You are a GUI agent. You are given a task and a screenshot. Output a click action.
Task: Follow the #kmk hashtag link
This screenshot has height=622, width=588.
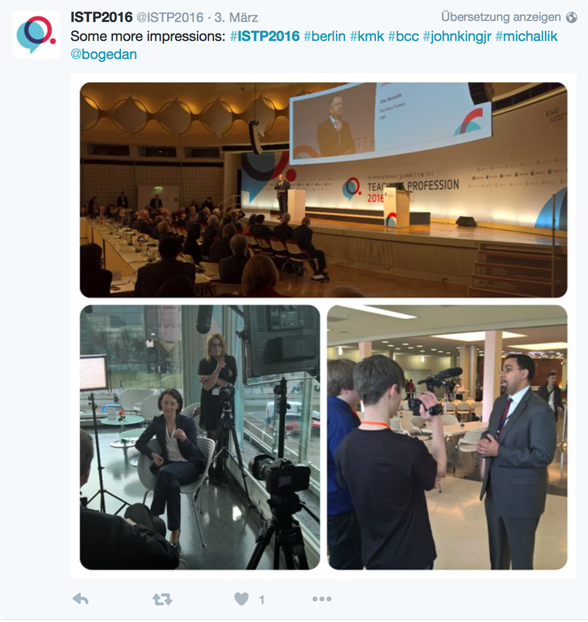pyautogui.click(x=367, y=36)
